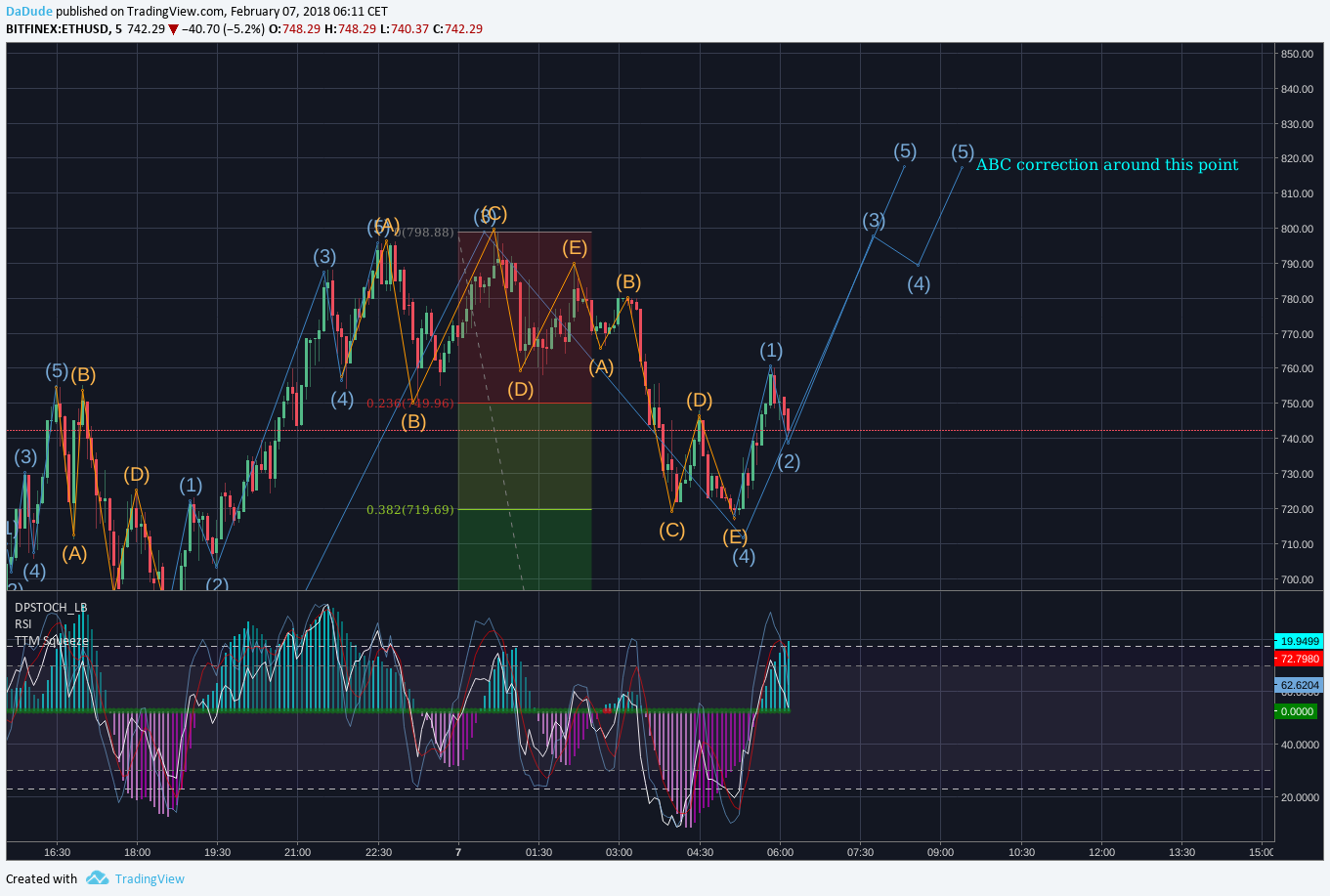Select the BITFINEX:ETHUSD symbol label
The image size is (1330, 896).
58,29
